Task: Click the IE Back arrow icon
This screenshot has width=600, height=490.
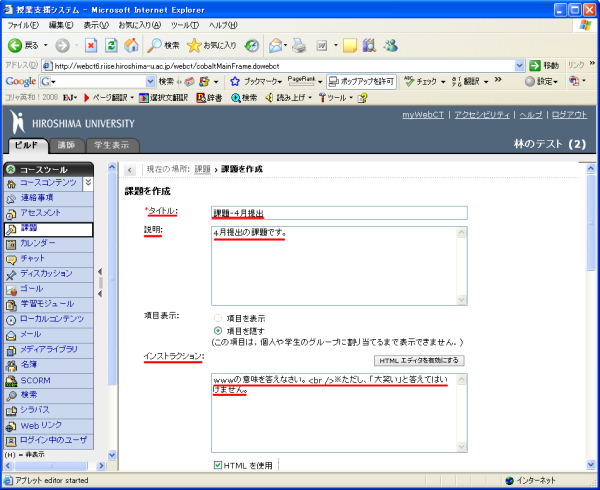Action: tap(15, 46)
